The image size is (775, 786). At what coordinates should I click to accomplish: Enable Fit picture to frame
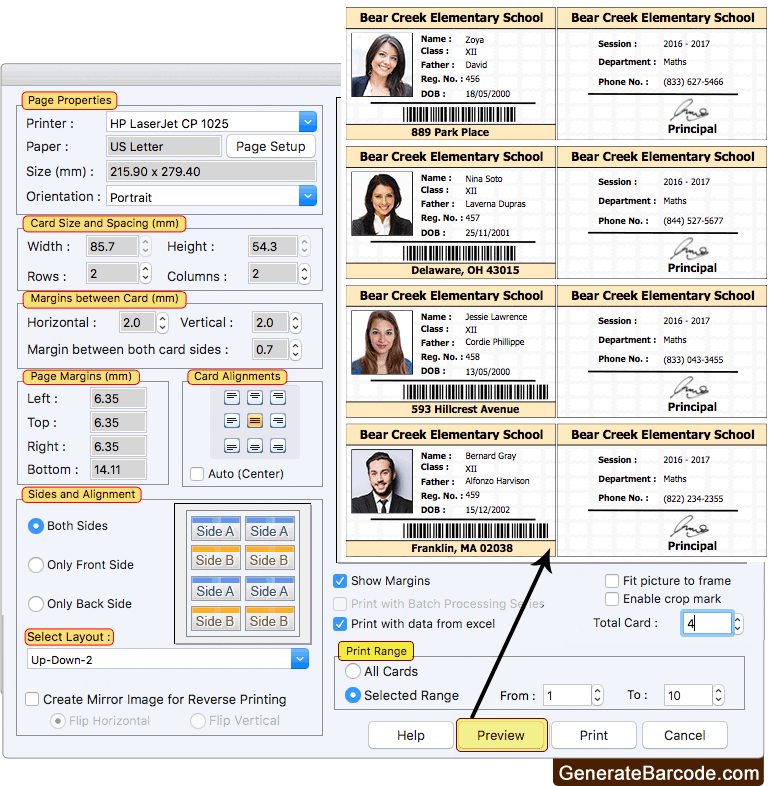[x=612, y=581]
